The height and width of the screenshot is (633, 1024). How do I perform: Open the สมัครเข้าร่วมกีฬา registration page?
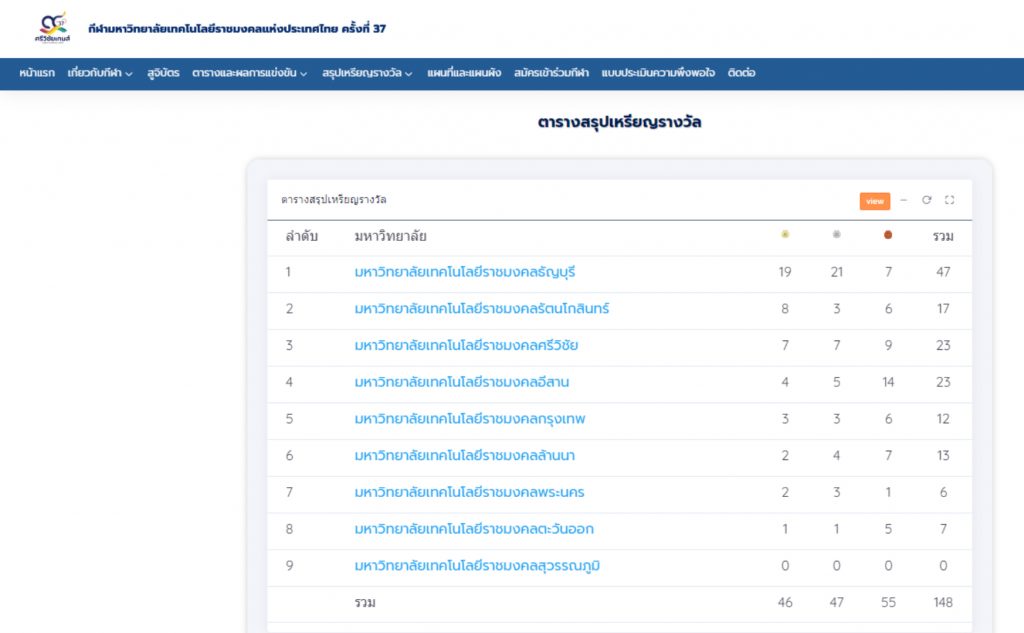(551, 73)
